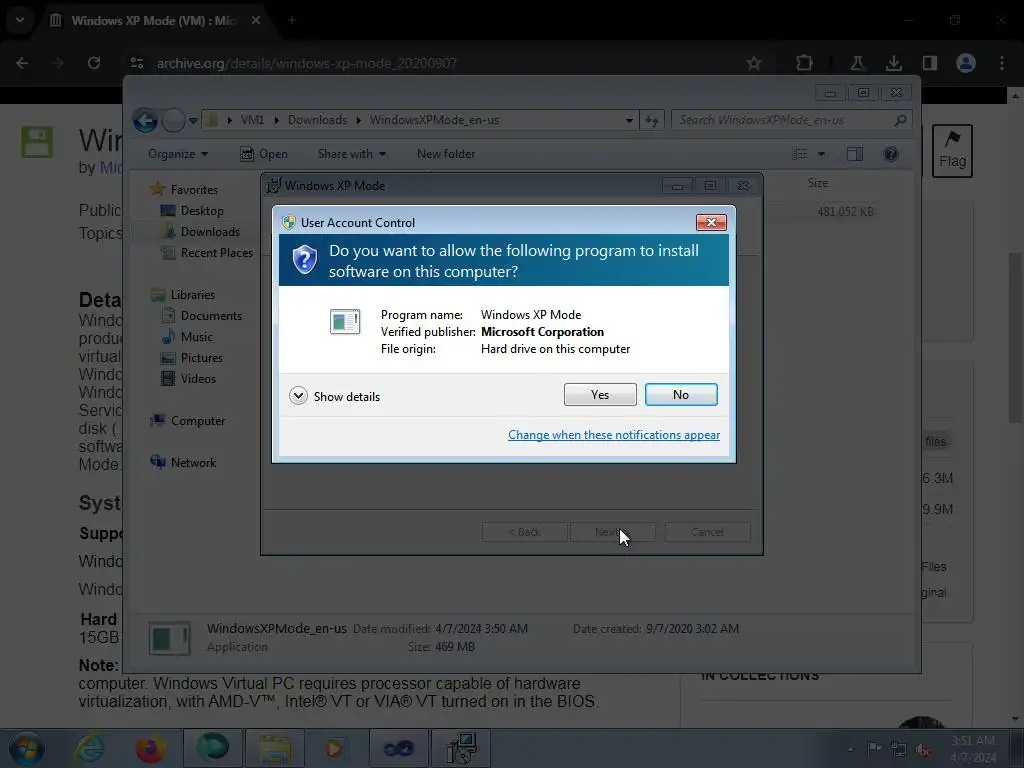1024x768 pixels.
Task: Click the UAC shield question icon
Action: (x=304, y=260)
